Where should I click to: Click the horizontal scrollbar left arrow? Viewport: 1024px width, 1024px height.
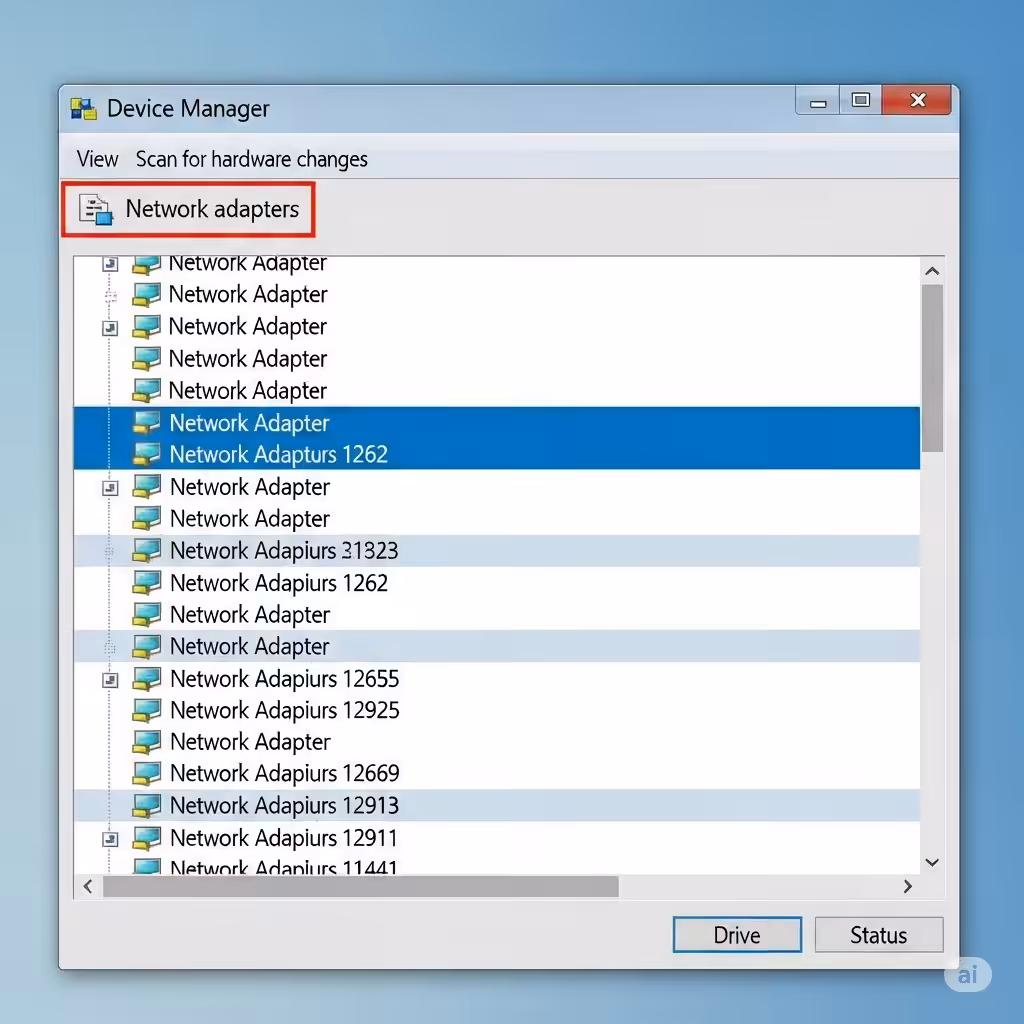88,886
